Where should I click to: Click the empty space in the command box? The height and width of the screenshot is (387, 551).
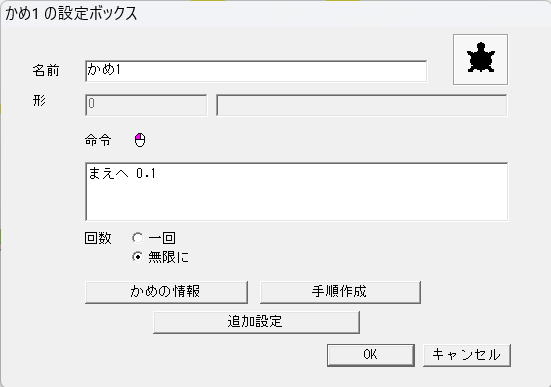(x=296, y=202)
